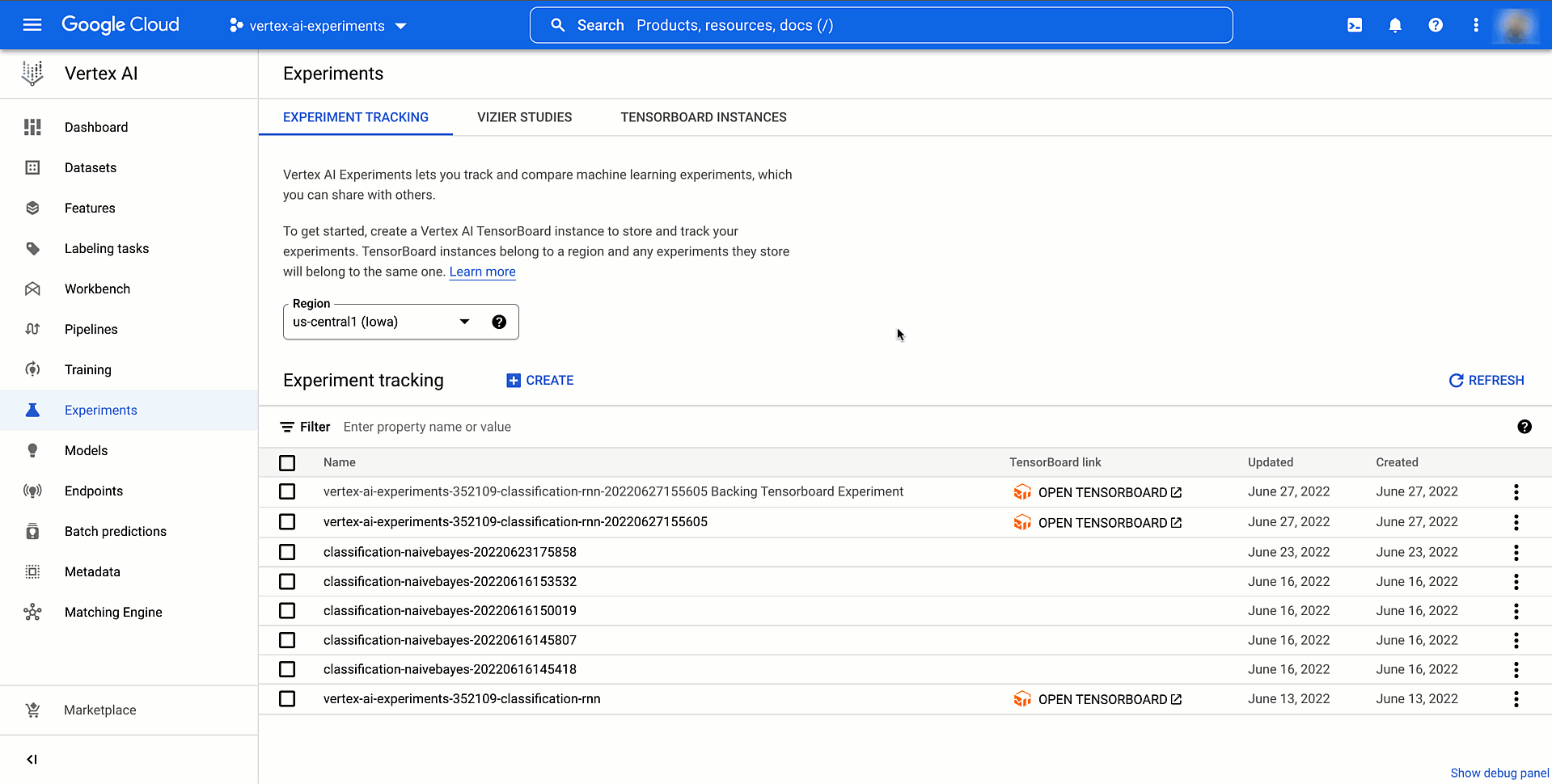Click the Pipelines sidebar icon

(32, 329)
